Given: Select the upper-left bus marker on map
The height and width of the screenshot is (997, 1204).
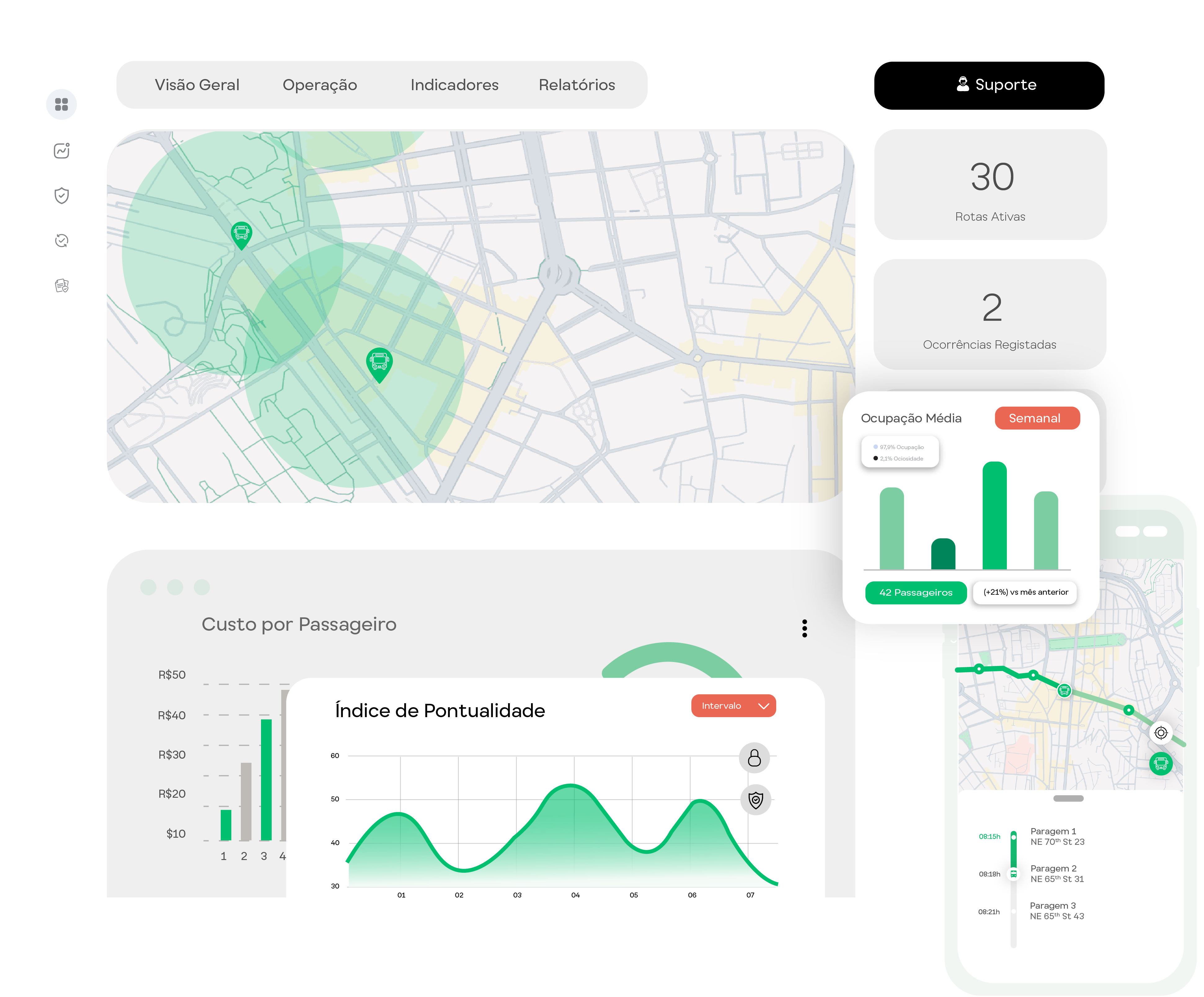Looking at the screenshot, I should pos(241,235).
